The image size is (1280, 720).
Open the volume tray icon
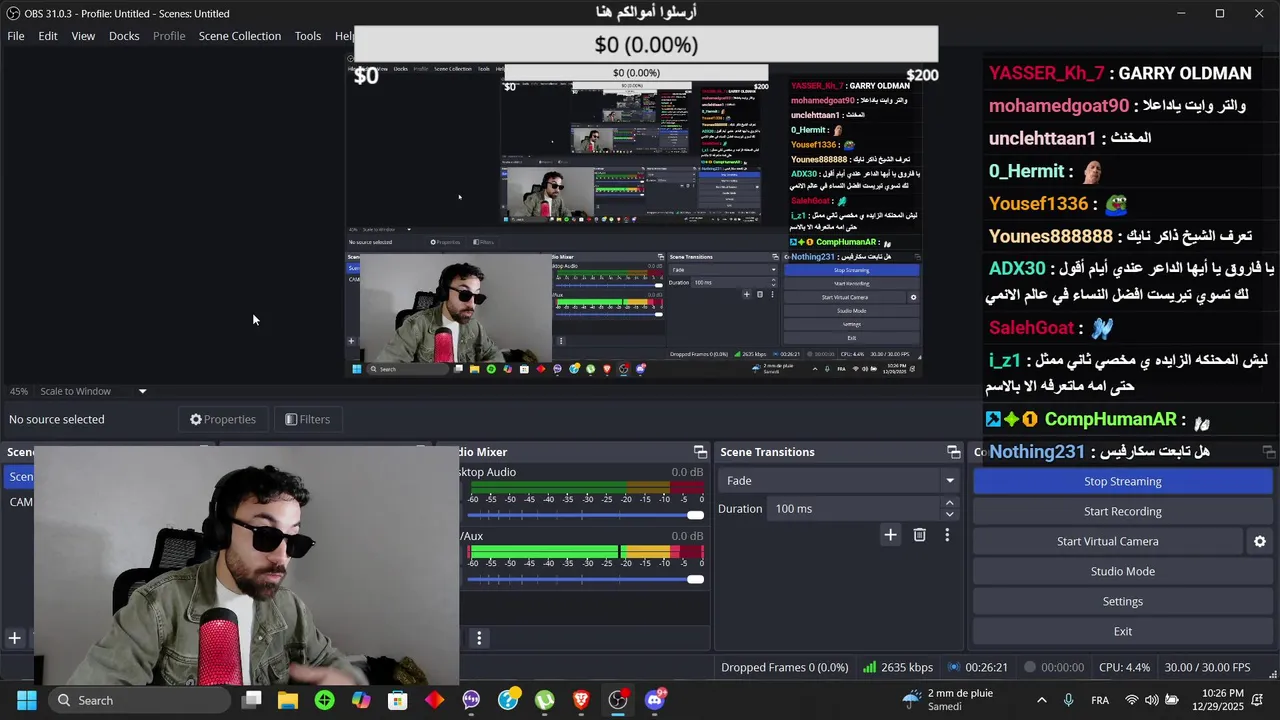coord(1152,700)
